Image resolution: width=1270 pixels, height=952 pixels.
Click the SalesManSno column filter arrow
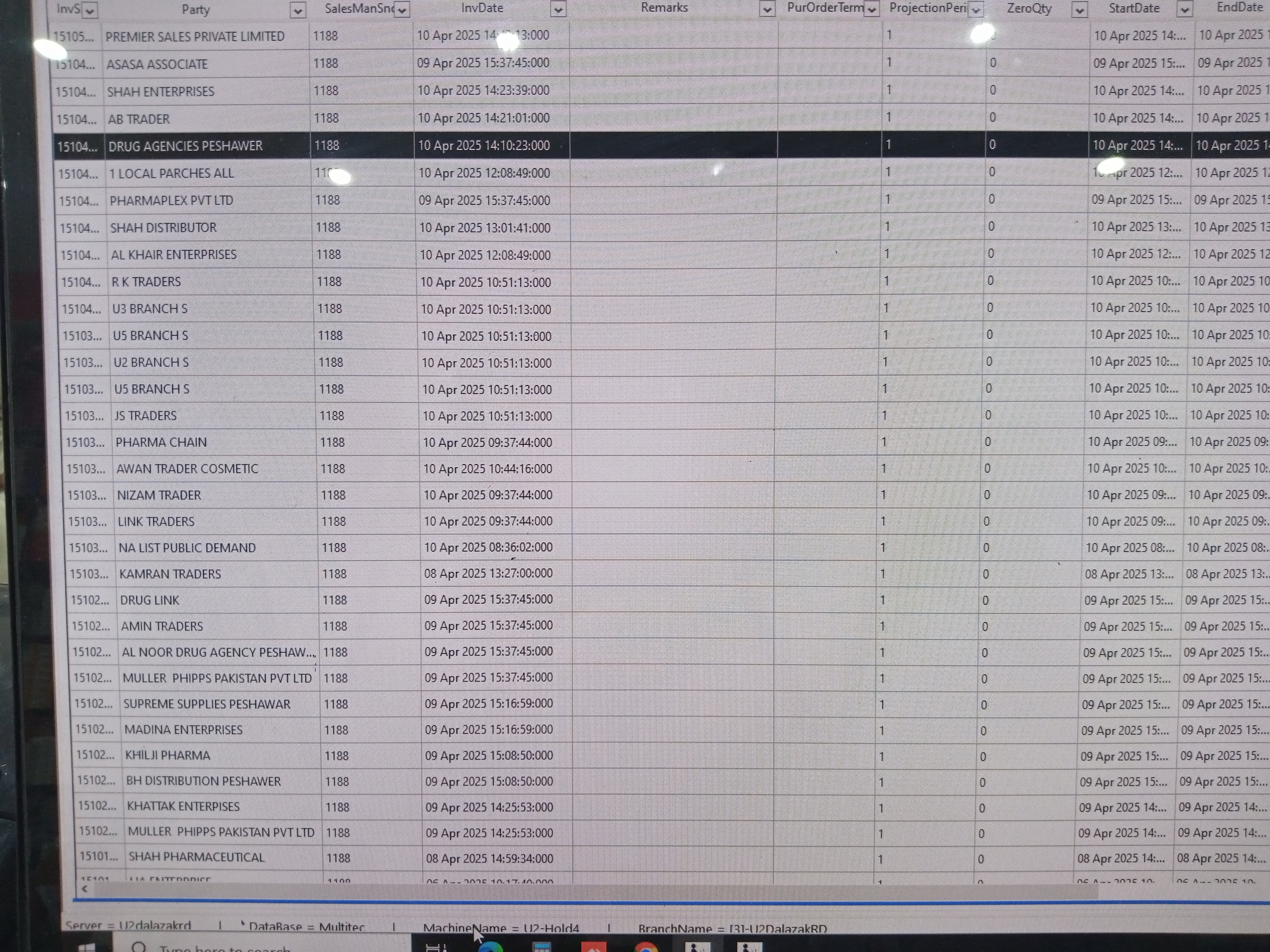click(x=402, y=10)
